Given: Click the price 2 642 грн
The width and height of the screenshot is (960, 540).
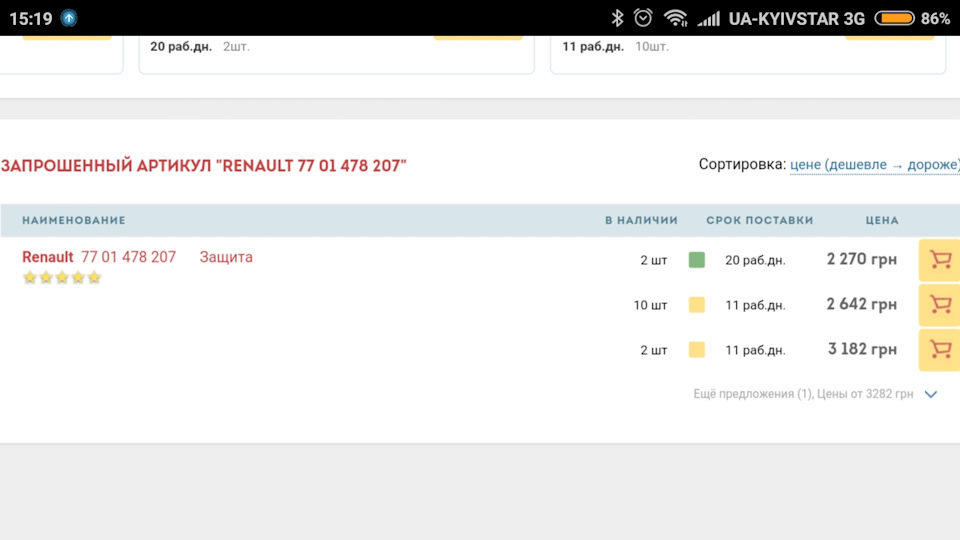Looking at the screenshot, I should tap(861, 304).
